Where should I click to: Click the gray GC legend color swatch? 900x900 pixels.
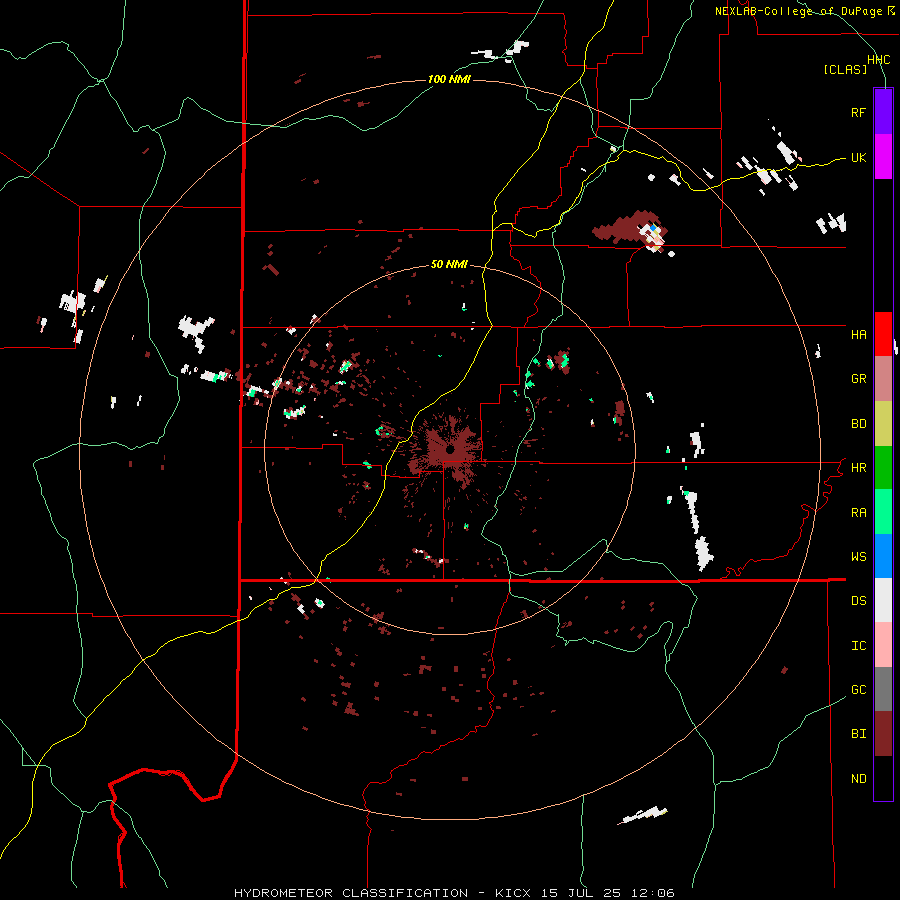pos(883,689)
